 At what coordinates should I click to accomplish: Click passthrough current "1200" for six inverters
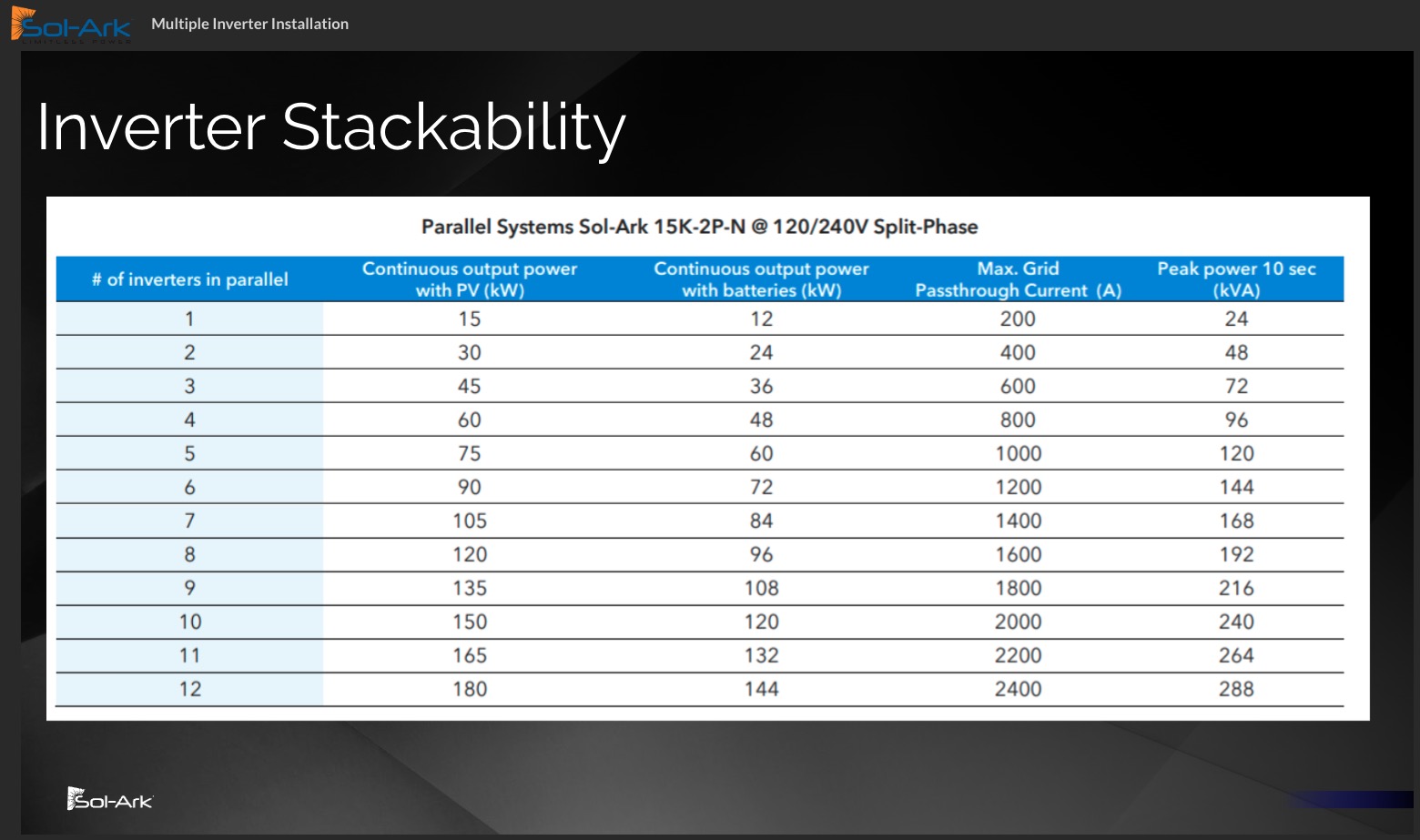point(1018,487)
